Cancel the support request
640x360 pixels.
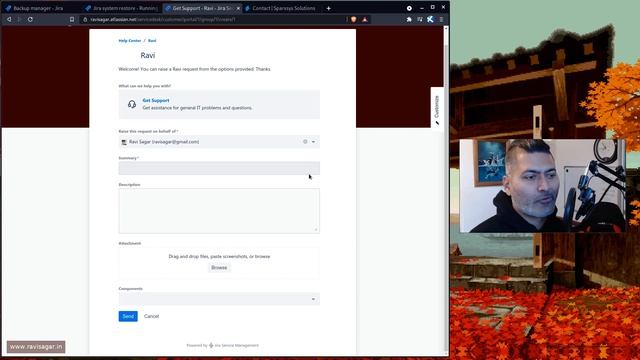[x=151, y=316]
